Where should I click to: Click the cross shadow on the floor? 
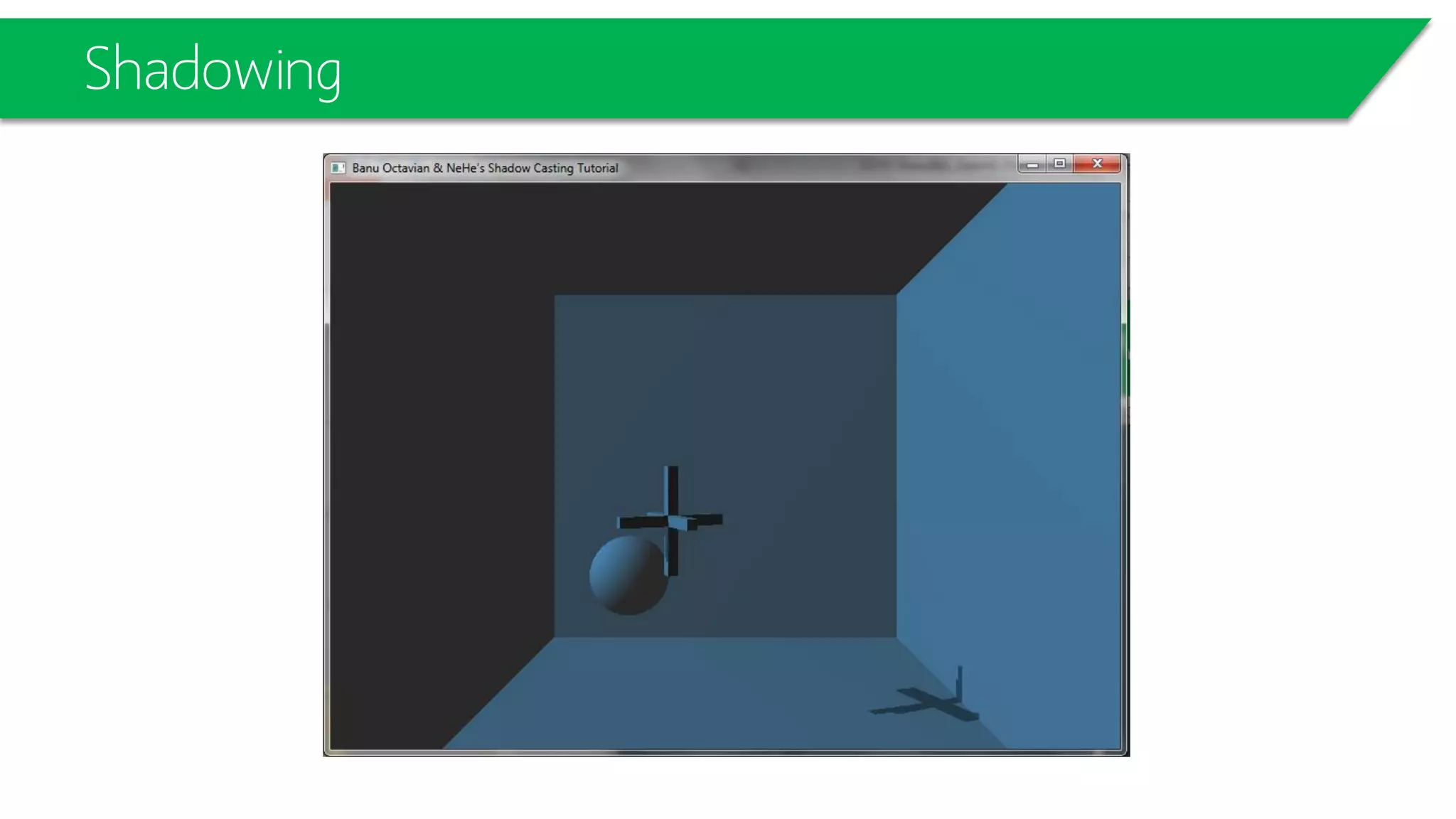924,695
